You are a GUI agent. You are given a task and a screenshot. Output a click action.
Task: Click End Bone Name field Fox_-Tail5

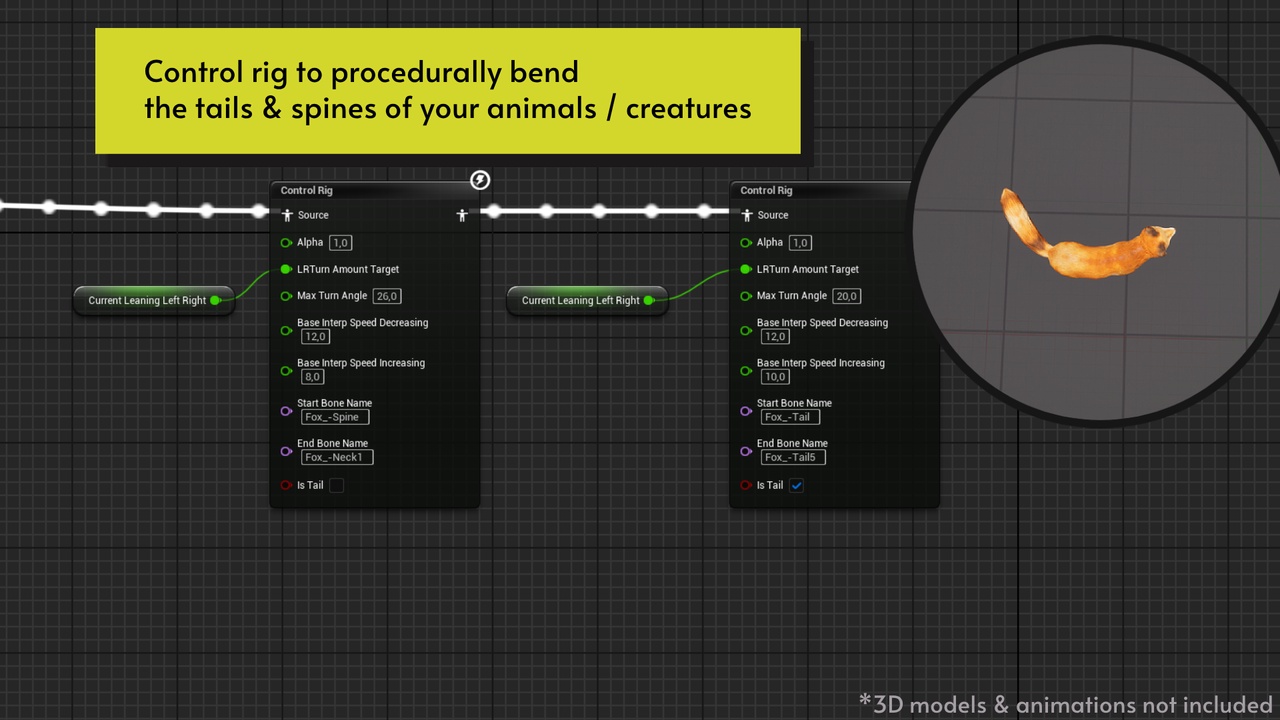pyautogui.click(x=792, y=457)
